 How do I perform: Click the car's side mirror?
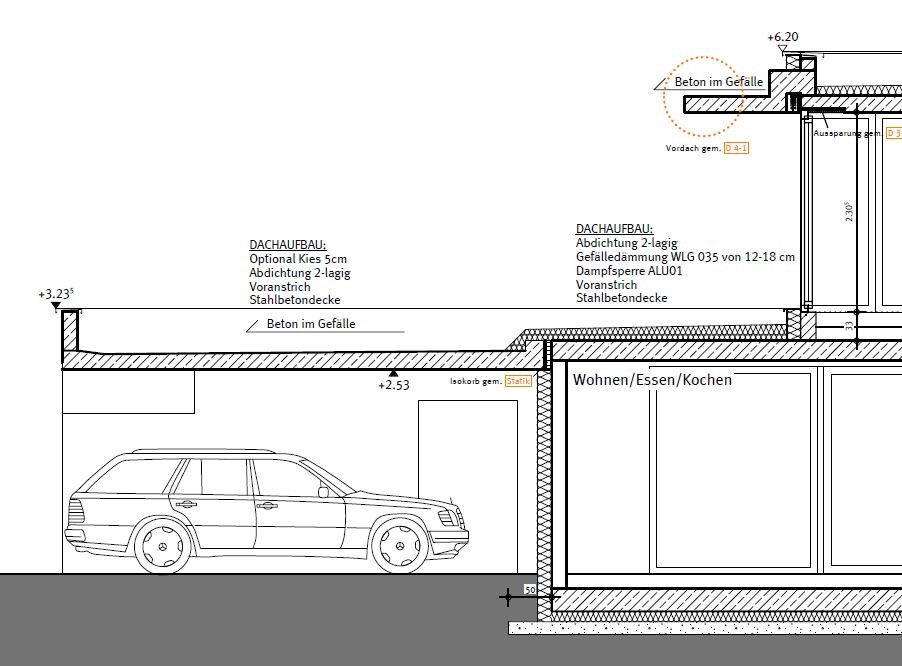tap(323, 491)
